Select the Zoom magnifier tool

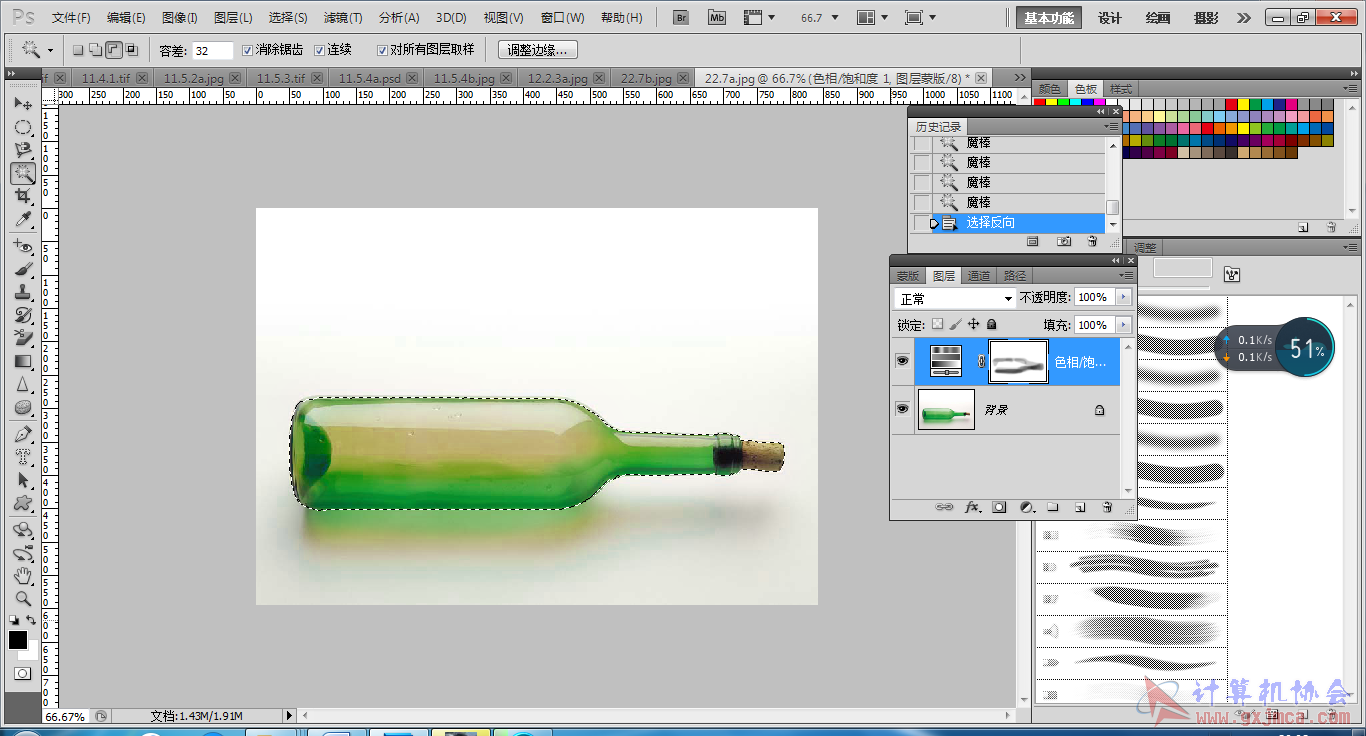coord(22,599)
